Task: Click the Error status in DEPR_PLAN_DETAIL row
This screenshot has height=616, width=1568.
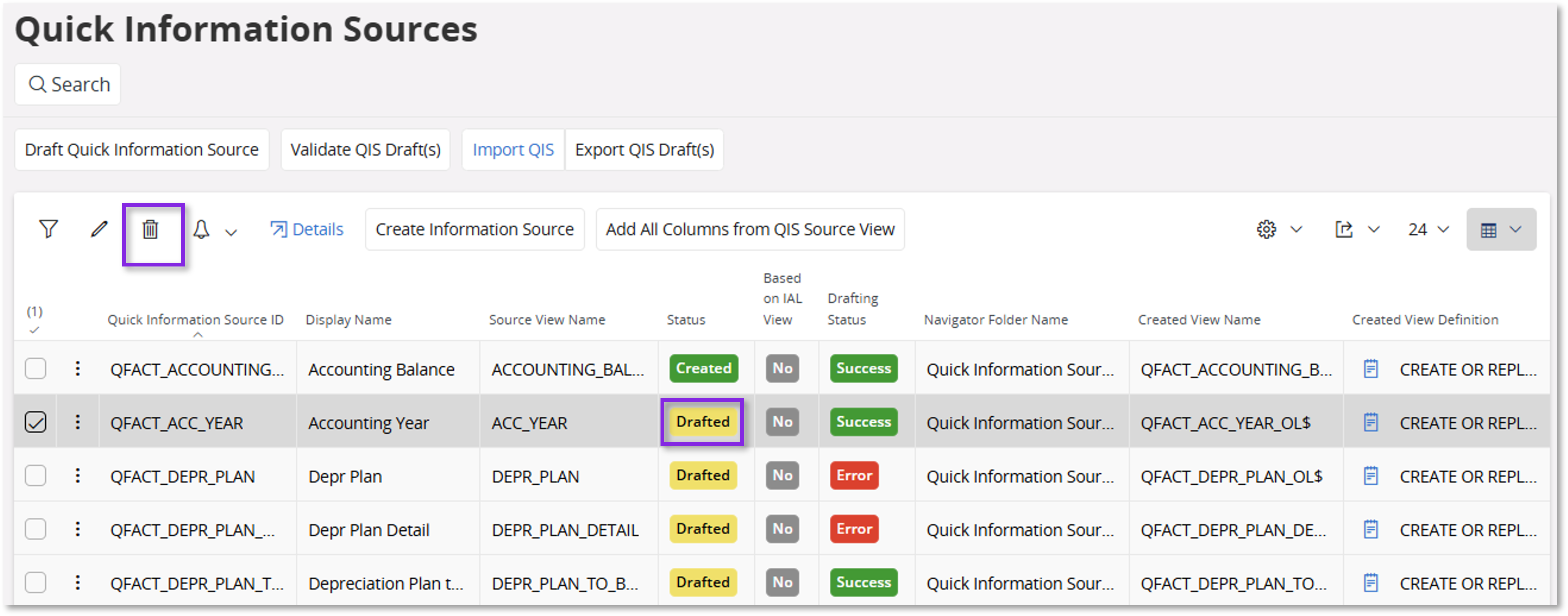Action: point(853,528)
